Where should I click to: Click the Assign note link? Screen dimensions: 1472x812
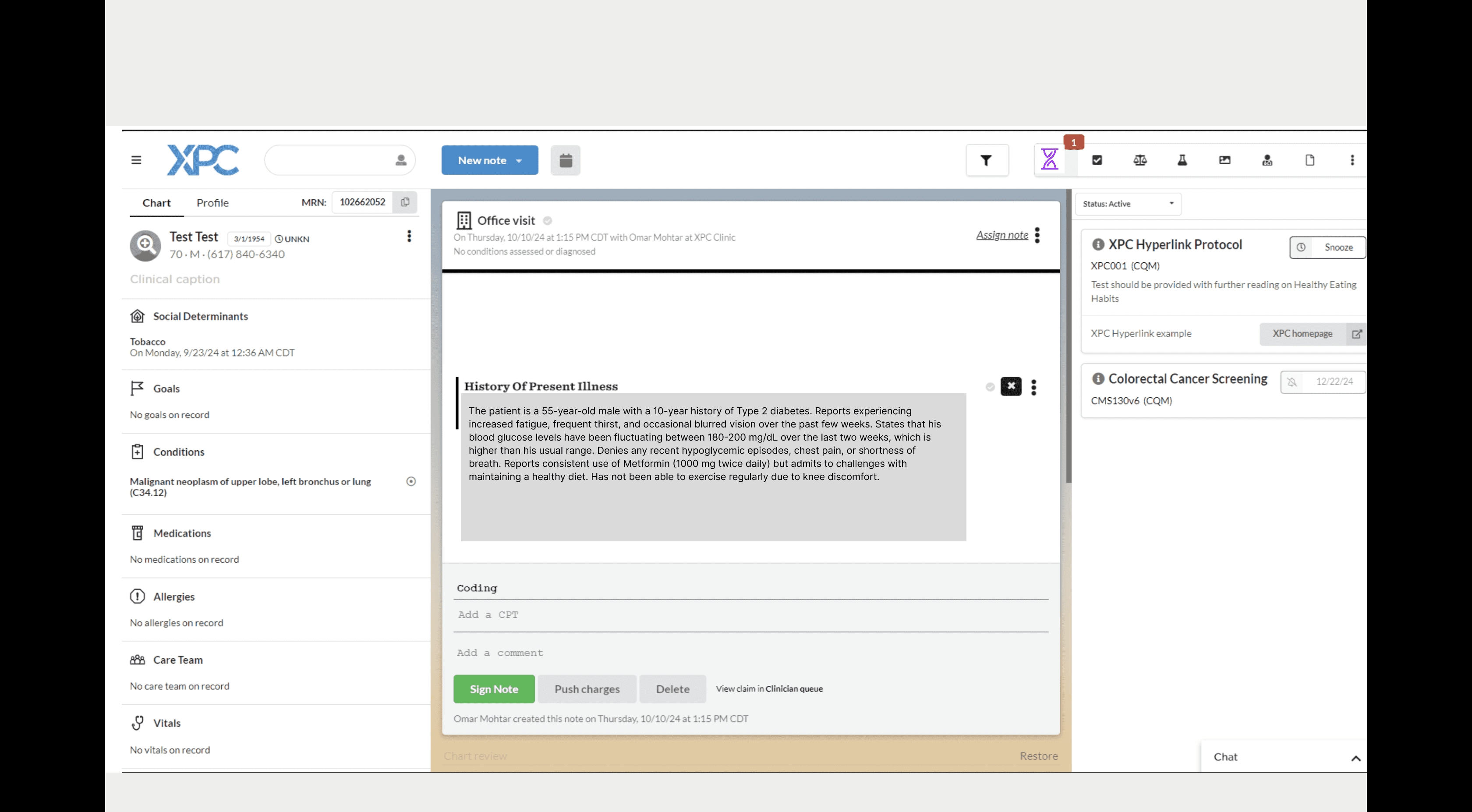coord(1002,235)
